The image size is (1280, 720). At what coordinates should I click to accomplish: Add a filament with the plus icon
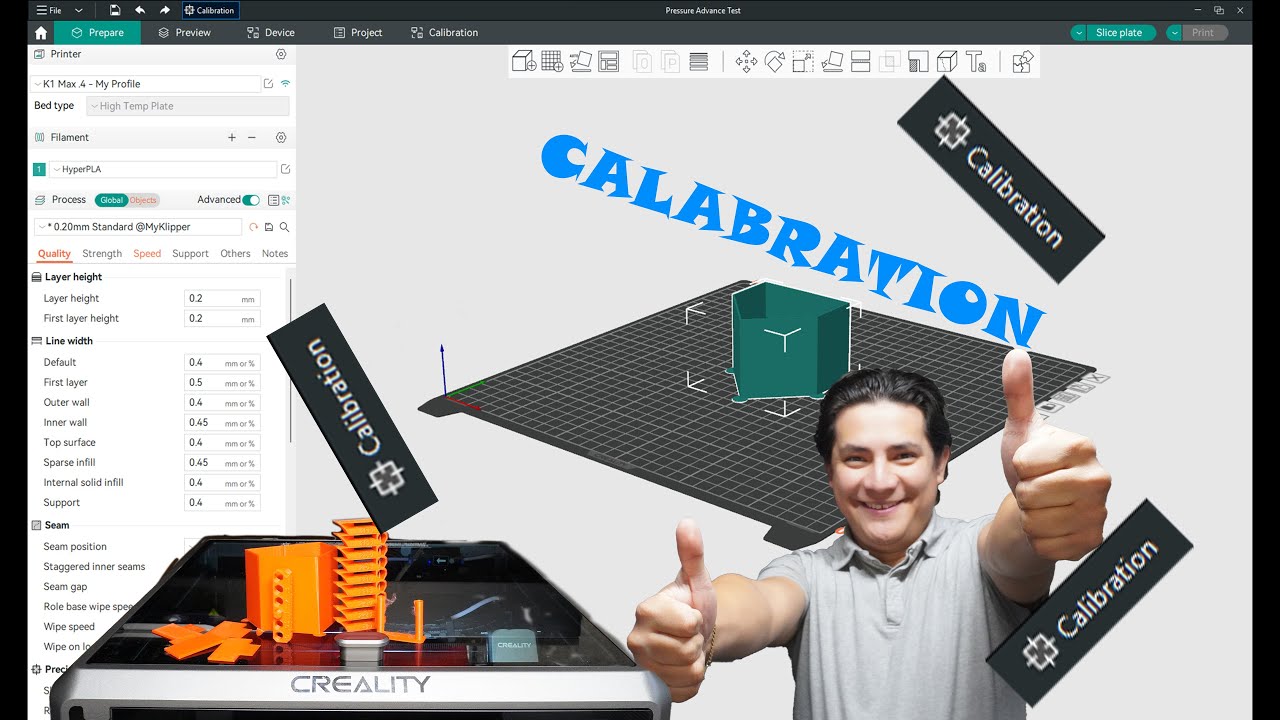coord(232,137)
